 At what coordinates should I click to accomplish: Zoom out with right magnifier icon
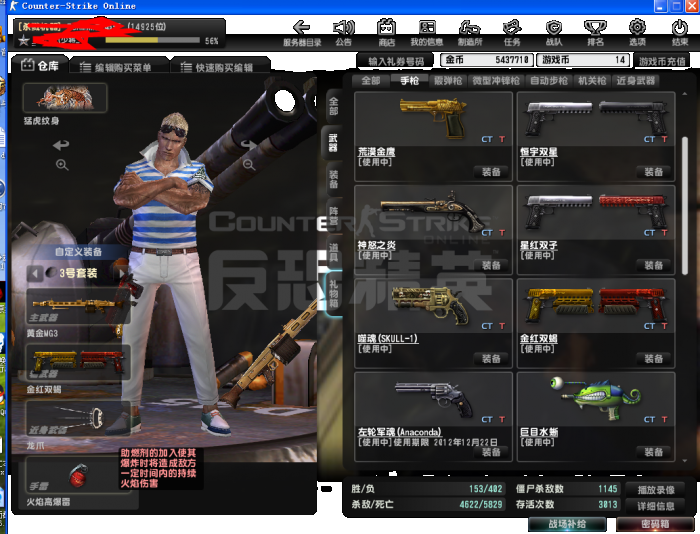pyautogui.click(x=249, y=165)
